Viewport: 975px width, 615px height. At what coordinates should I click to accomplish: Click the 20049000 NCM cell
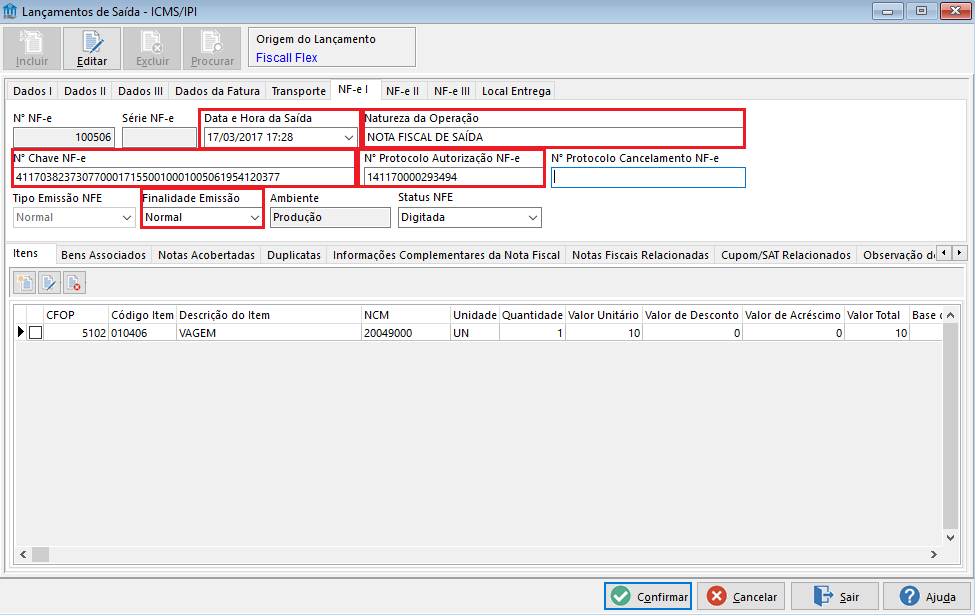[x=405, y=333]
